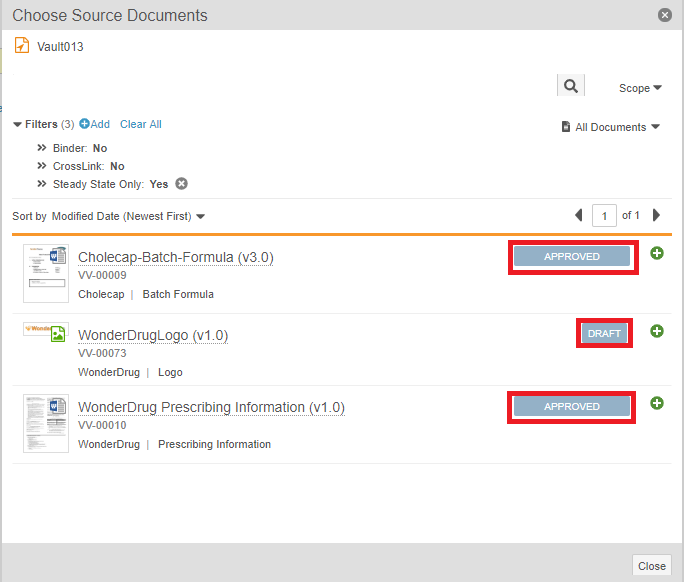
Task: Open the All Documents dropdown
Action: coord(611,127)
